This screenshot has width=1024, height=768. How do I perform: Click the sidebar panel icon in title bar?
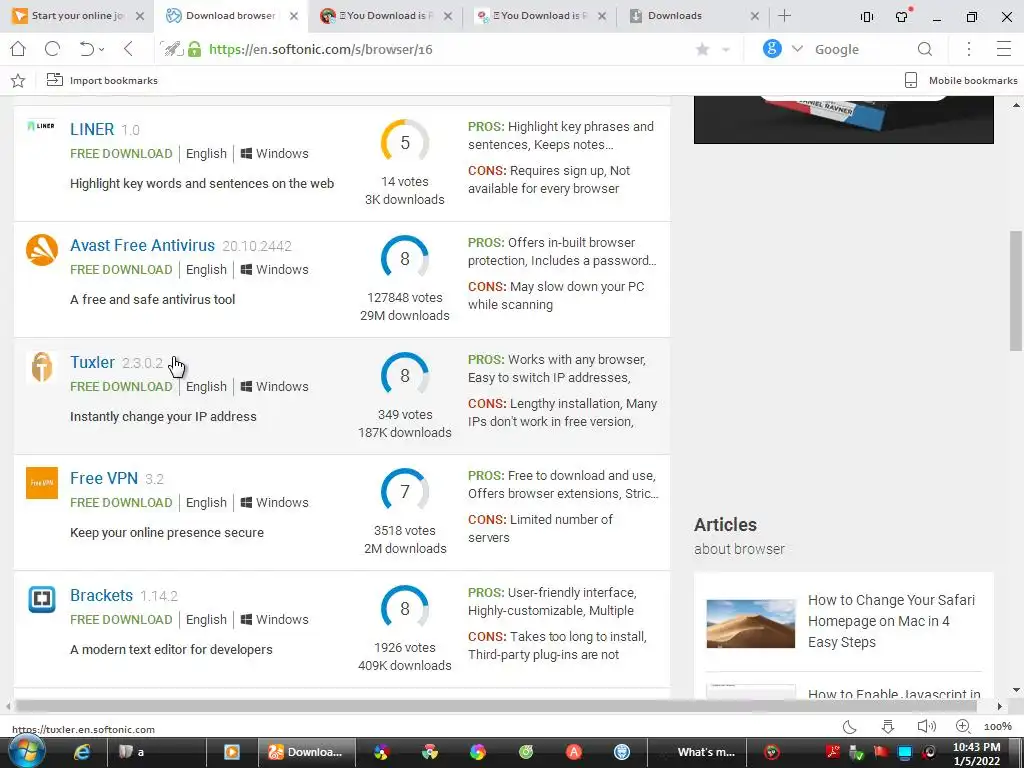[x=867, y=17]
